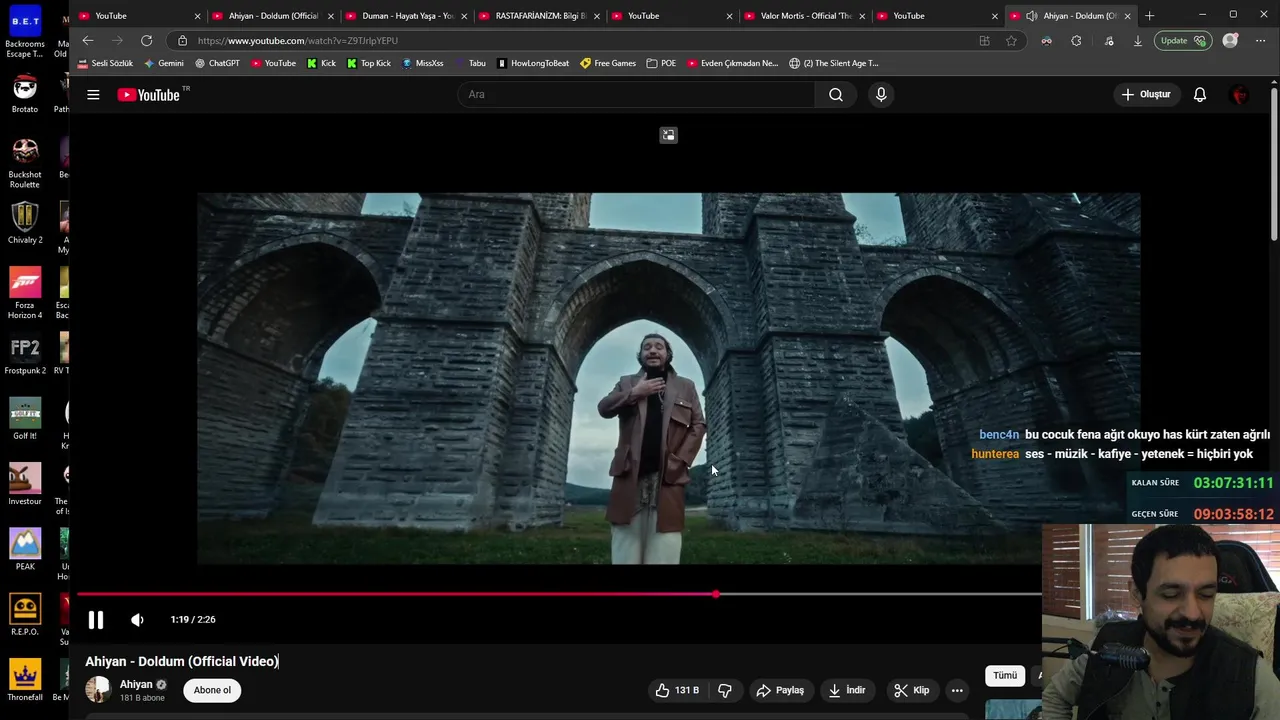Viewport: 1280px width, 720px height.
Task: Open the browser extensions puzzle icon
Action: pyautogui.click(x=1076, y=41)
